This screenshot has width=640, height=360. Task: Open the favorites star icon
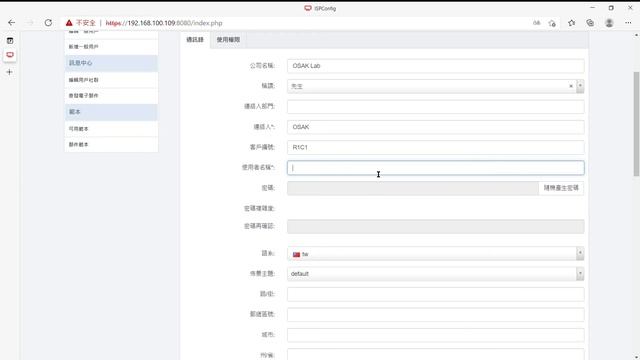point(571,23)
